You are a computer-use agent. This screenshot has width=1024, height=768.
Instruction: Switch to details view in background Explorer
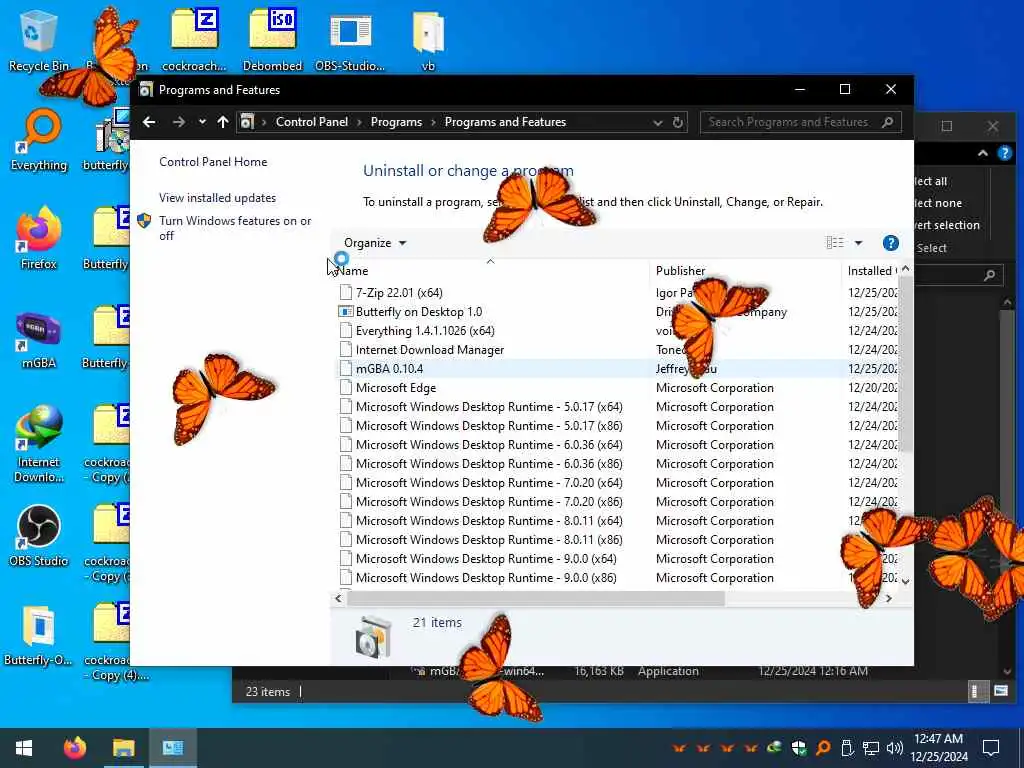tap(976, 691)
